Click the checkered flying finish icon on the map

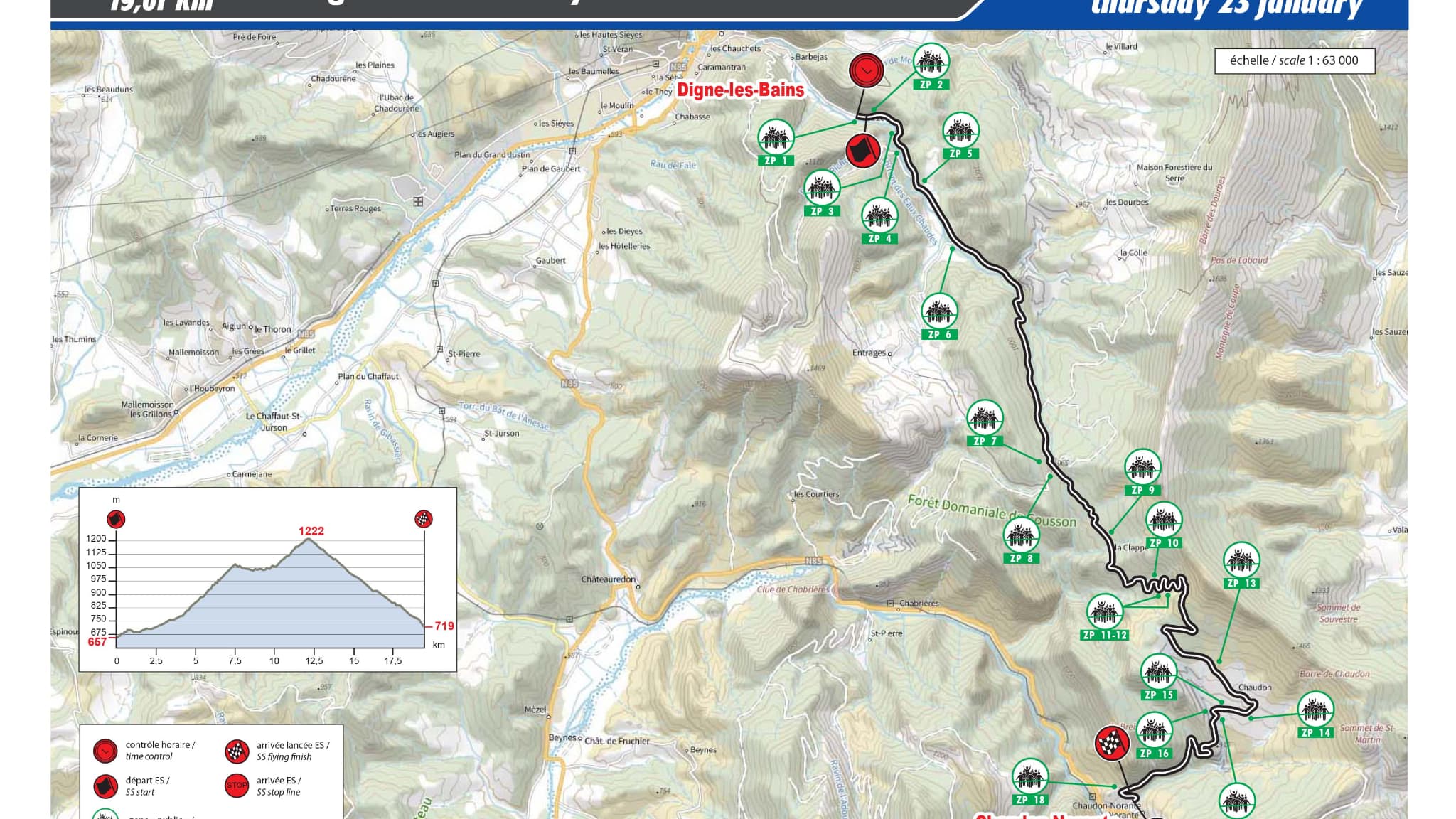(x=1113, y=744)
